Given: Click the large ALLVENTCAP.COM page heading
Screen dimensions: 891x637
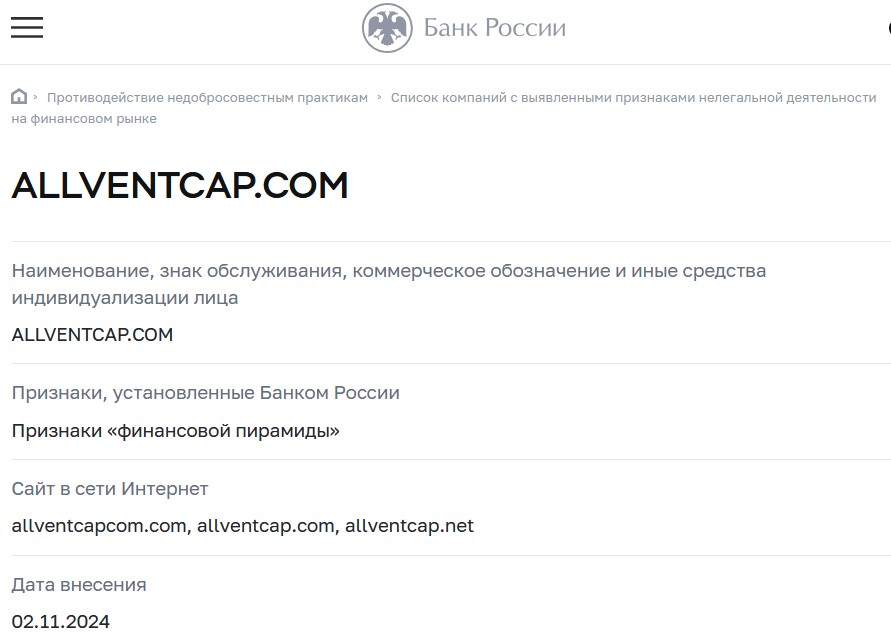Looking at the screenshot, I should coord(180,185).
